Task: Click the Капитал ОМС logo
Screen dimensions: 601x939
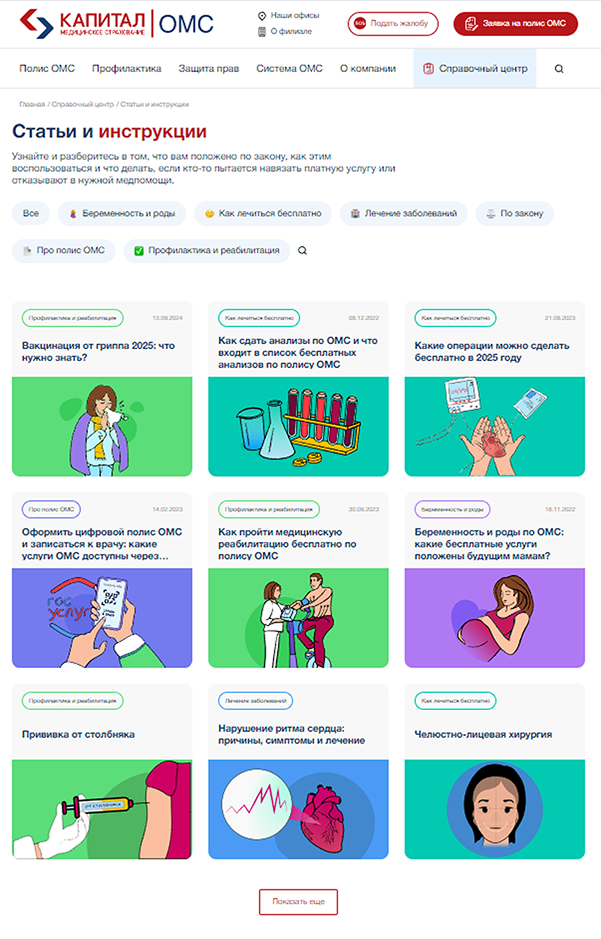Action: (117, 24)
